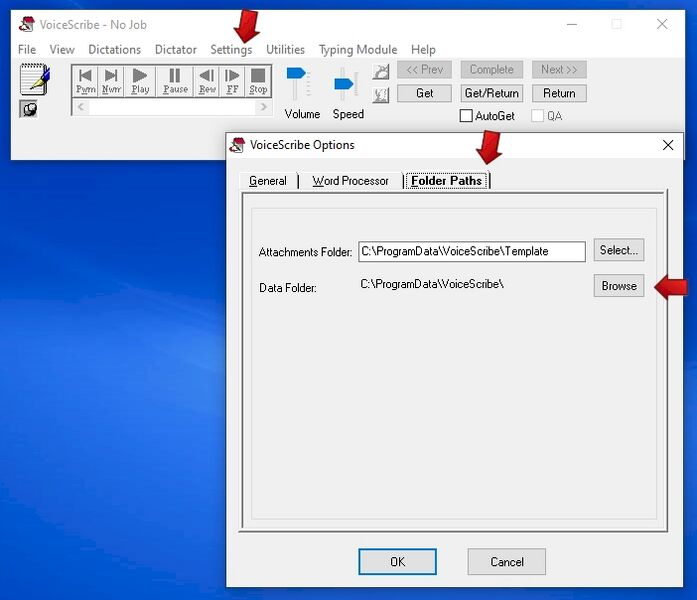Screen dimensions: 697x600
Task: Minimize the VoiceScribe main window
Action: (x=572, y=24)
